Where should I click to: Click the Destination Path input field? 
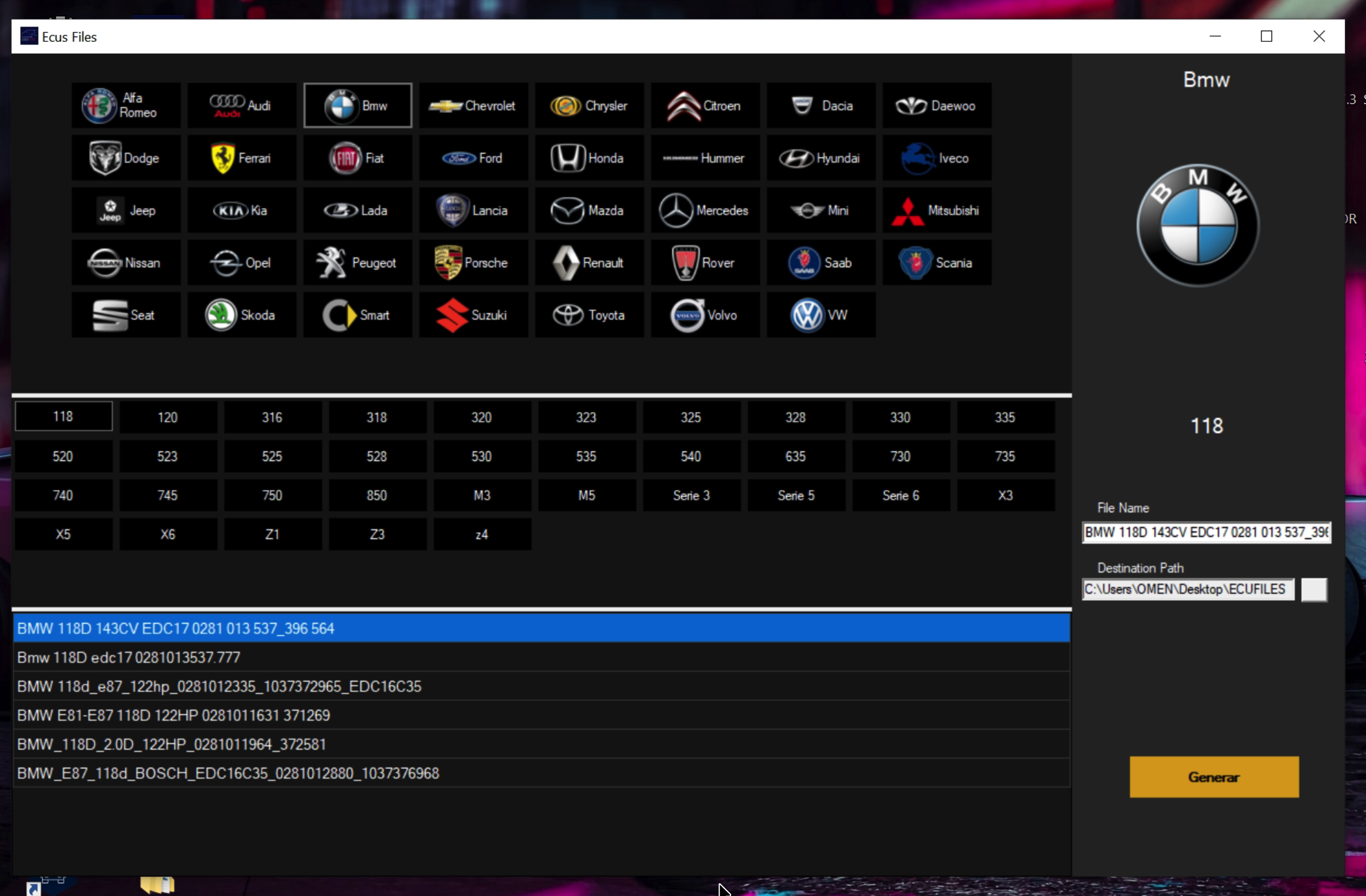[x=1187, y=590]
